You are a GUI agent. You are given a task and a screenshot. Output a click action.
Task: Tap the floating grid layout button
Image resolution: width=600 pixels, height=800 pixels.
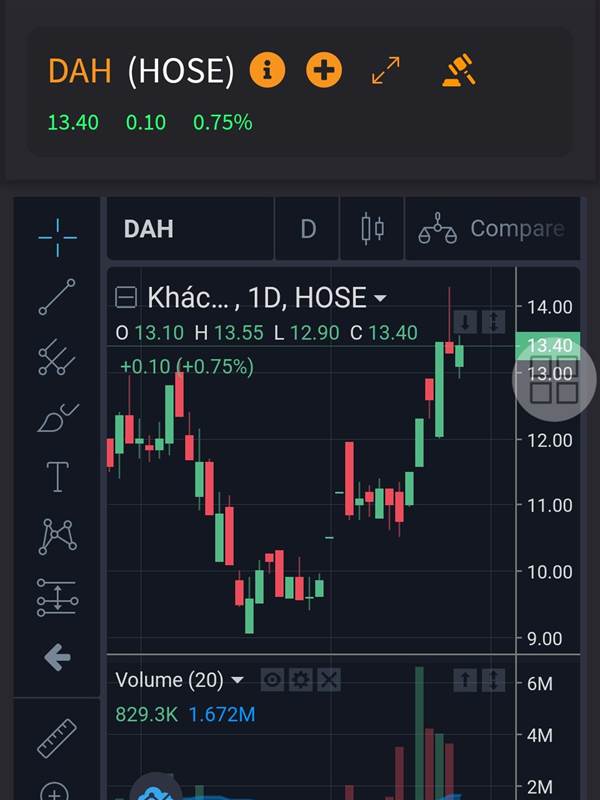(554, 379)
